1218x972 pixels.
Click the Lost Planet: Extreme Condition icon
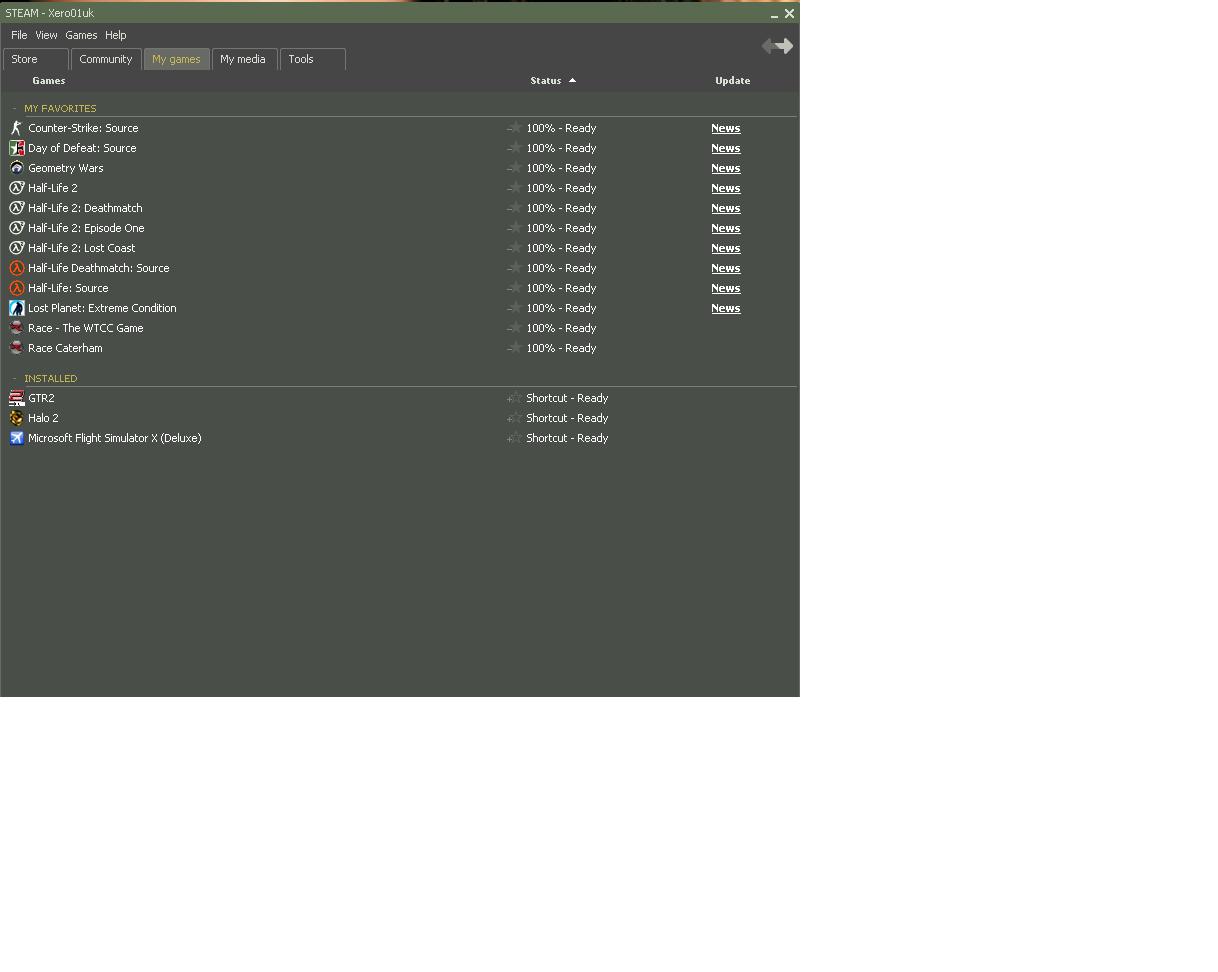16,308
